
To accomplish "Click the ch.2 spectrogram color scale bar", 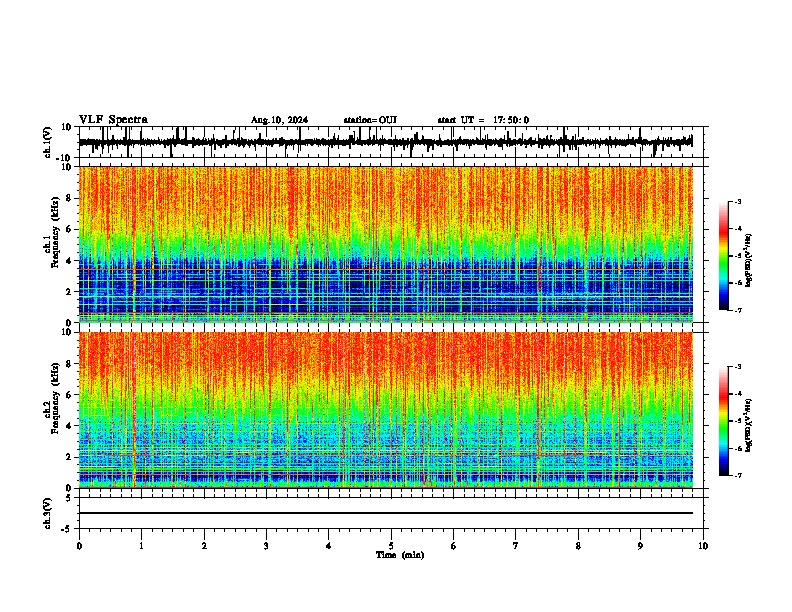I will coord(724,421).
